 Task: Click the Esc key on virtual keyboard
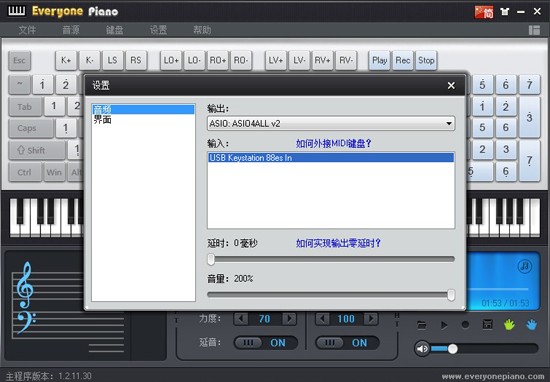[19, 60]
